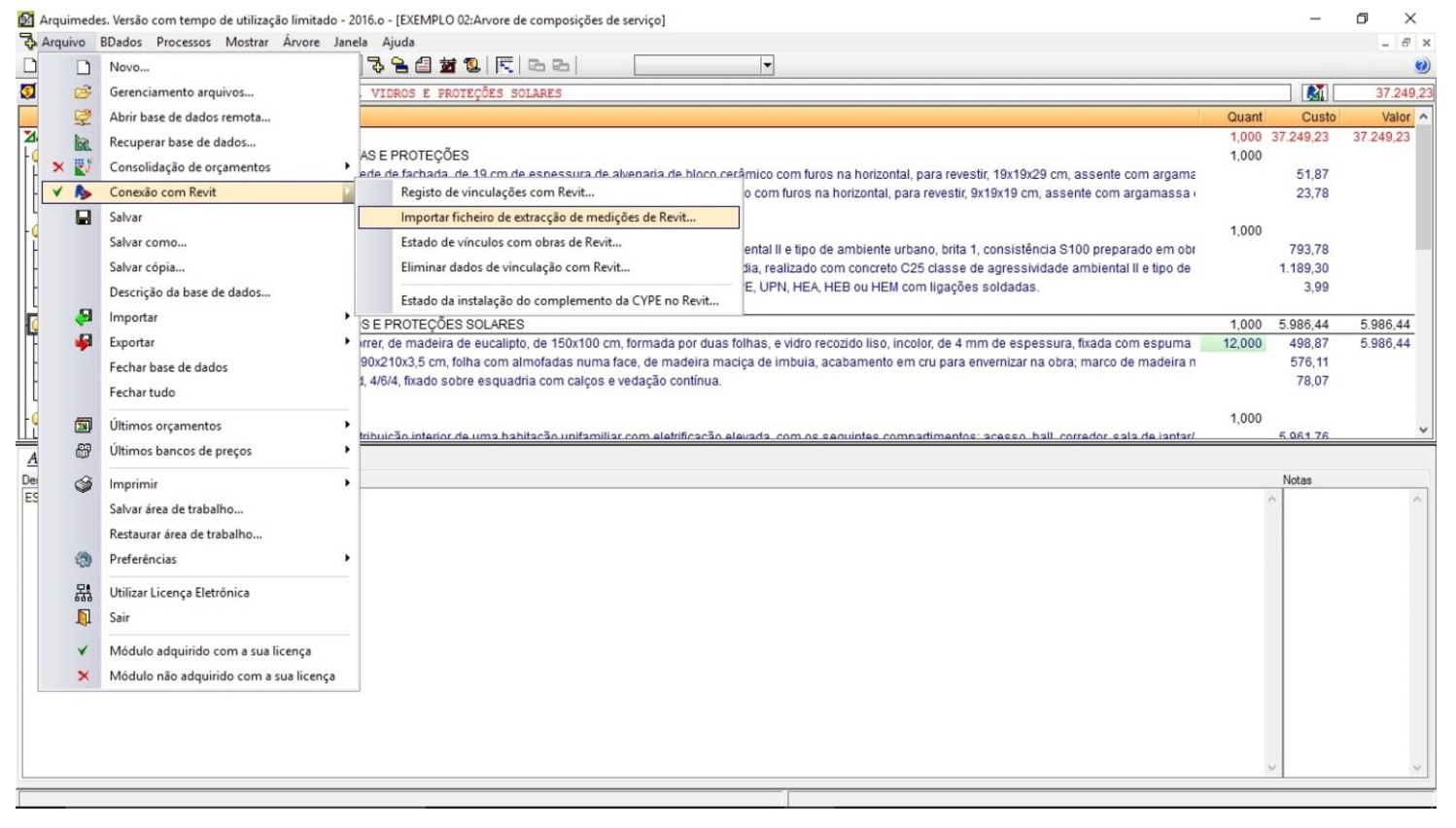
Task: Click the VIDROS E PROTEÇÕES SOLARES title field
Action: [x=826, y=93]
